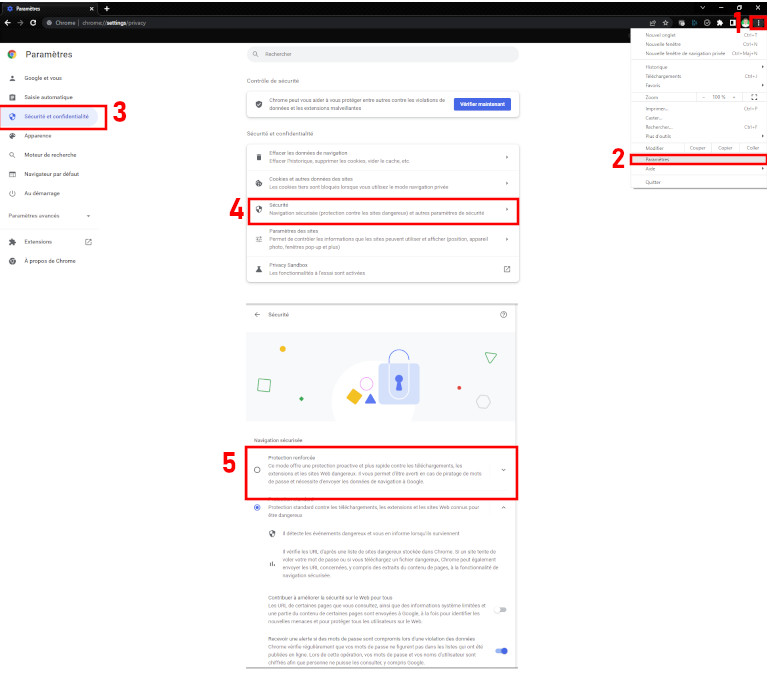Click the cookie icon in Cookies row
768x680 pixels.
[x=259, y=183]
